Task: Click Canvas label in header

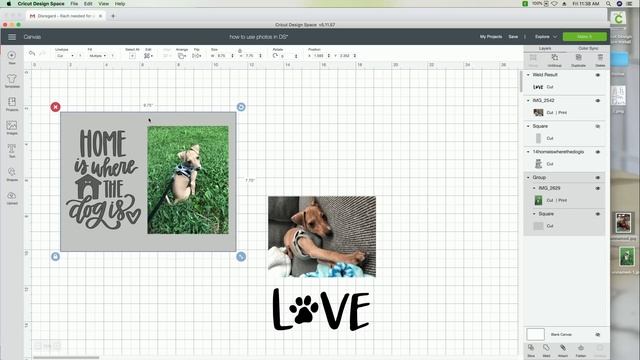Action: click(32, 37)
